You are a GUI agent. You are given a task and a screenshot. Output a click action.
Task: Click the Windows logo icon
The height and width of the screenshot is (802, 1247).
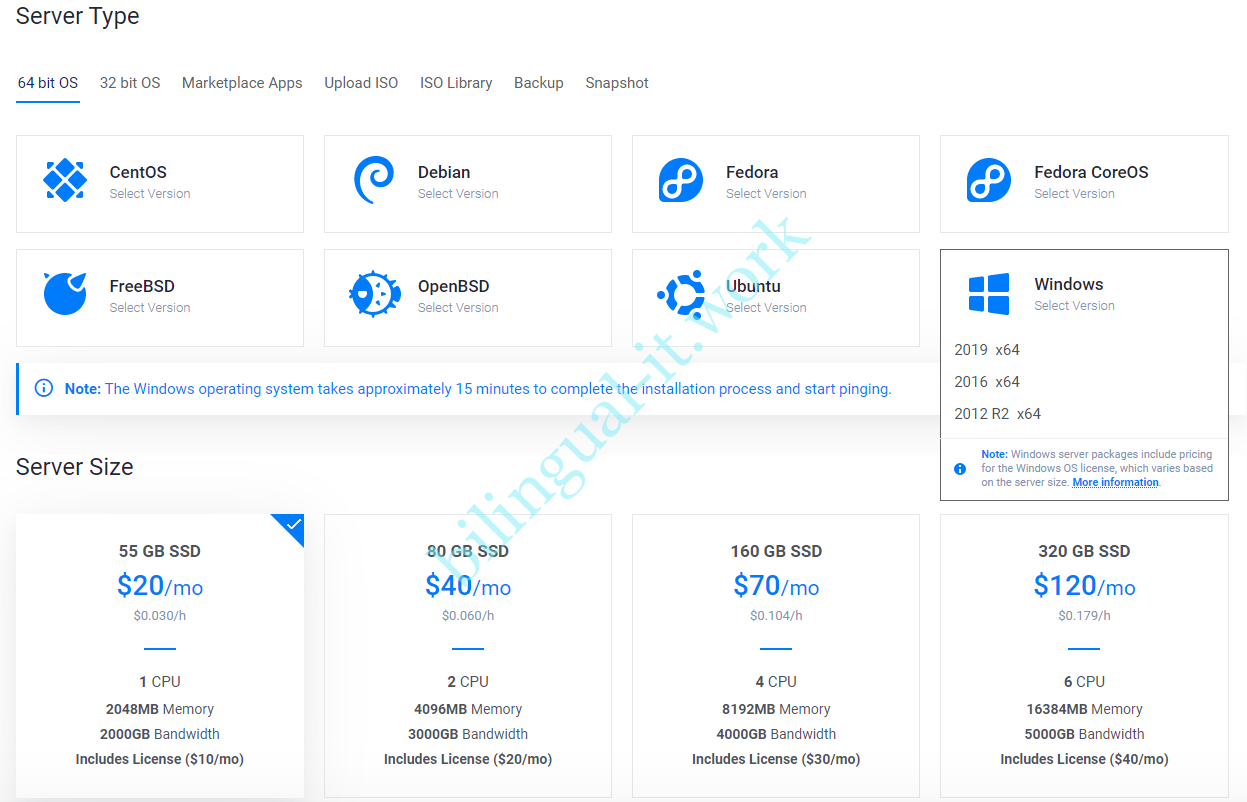pyautogui.click(x=989, y=294)
